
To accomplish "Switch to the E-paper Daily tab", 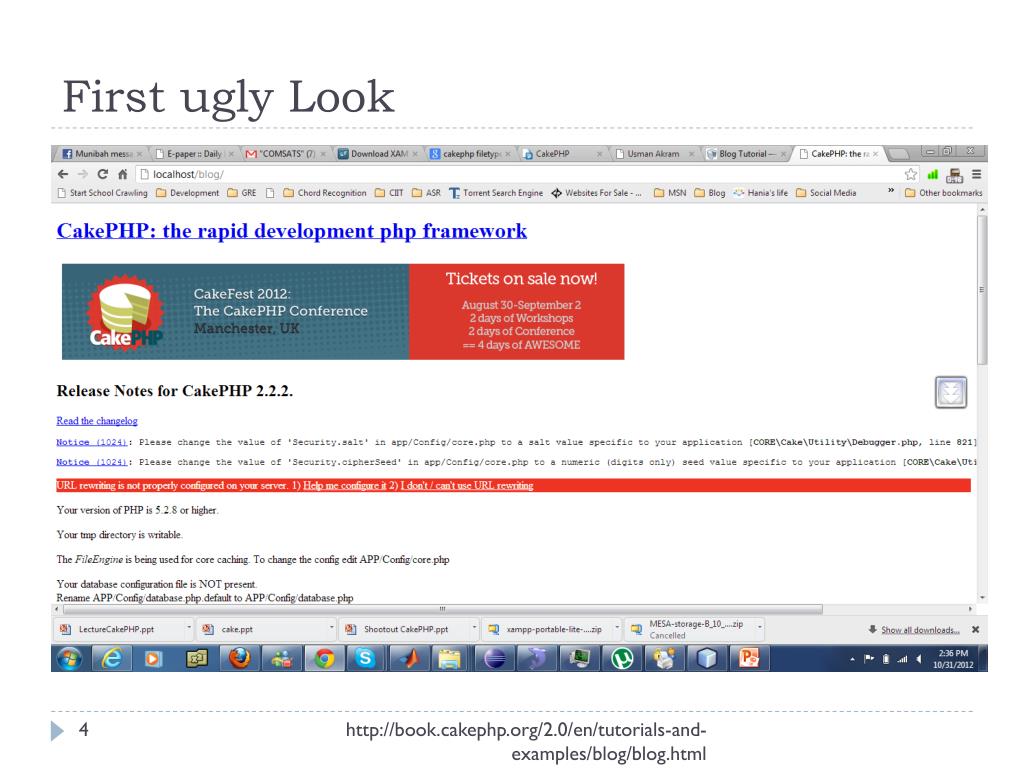I will pos(195,153).
